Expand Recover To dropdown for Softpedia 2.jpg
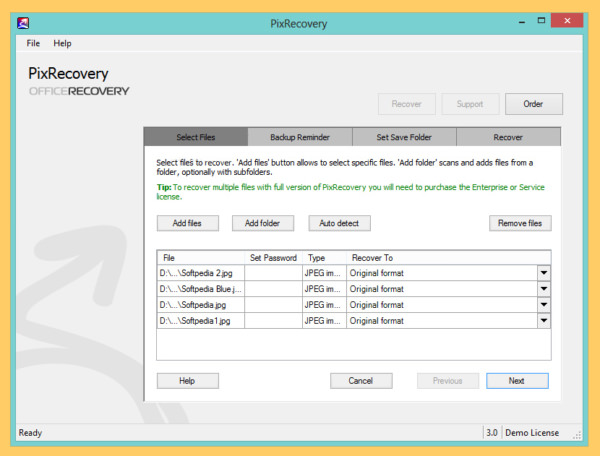Image resolution: width=600 pixels, height=456 pixels. [x=544, y=273]
